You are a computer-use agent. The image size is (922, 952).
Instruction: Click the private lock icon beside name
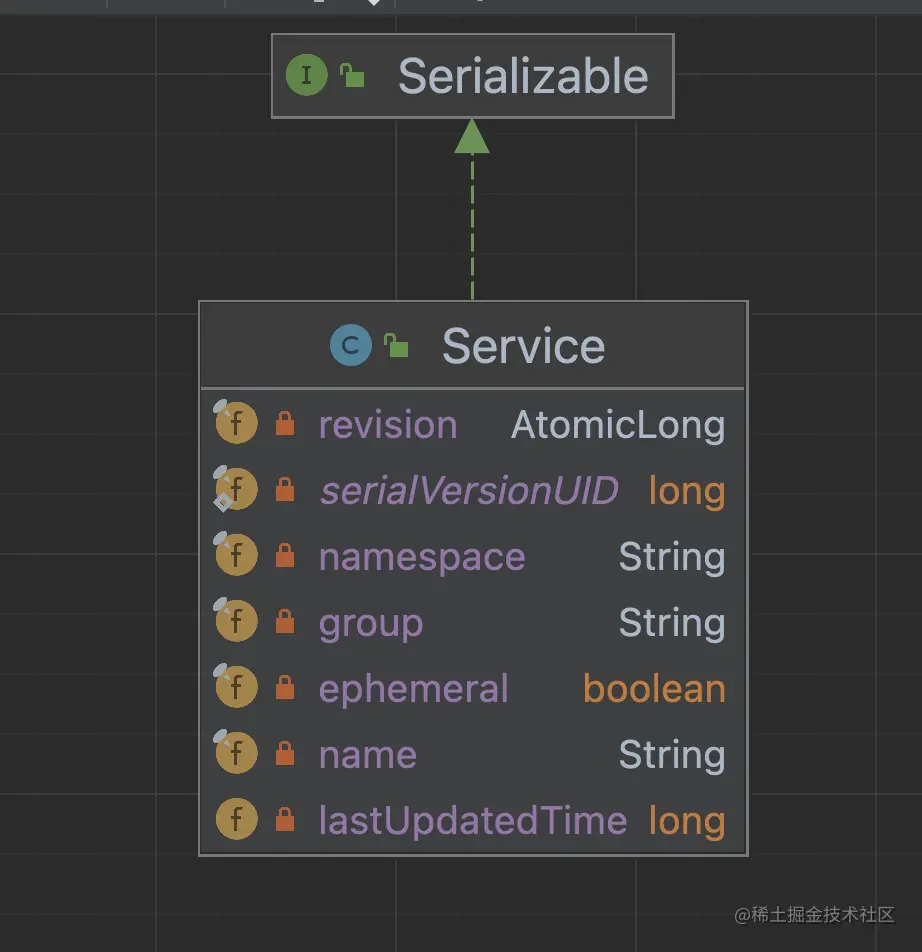(x=285, y=754)
